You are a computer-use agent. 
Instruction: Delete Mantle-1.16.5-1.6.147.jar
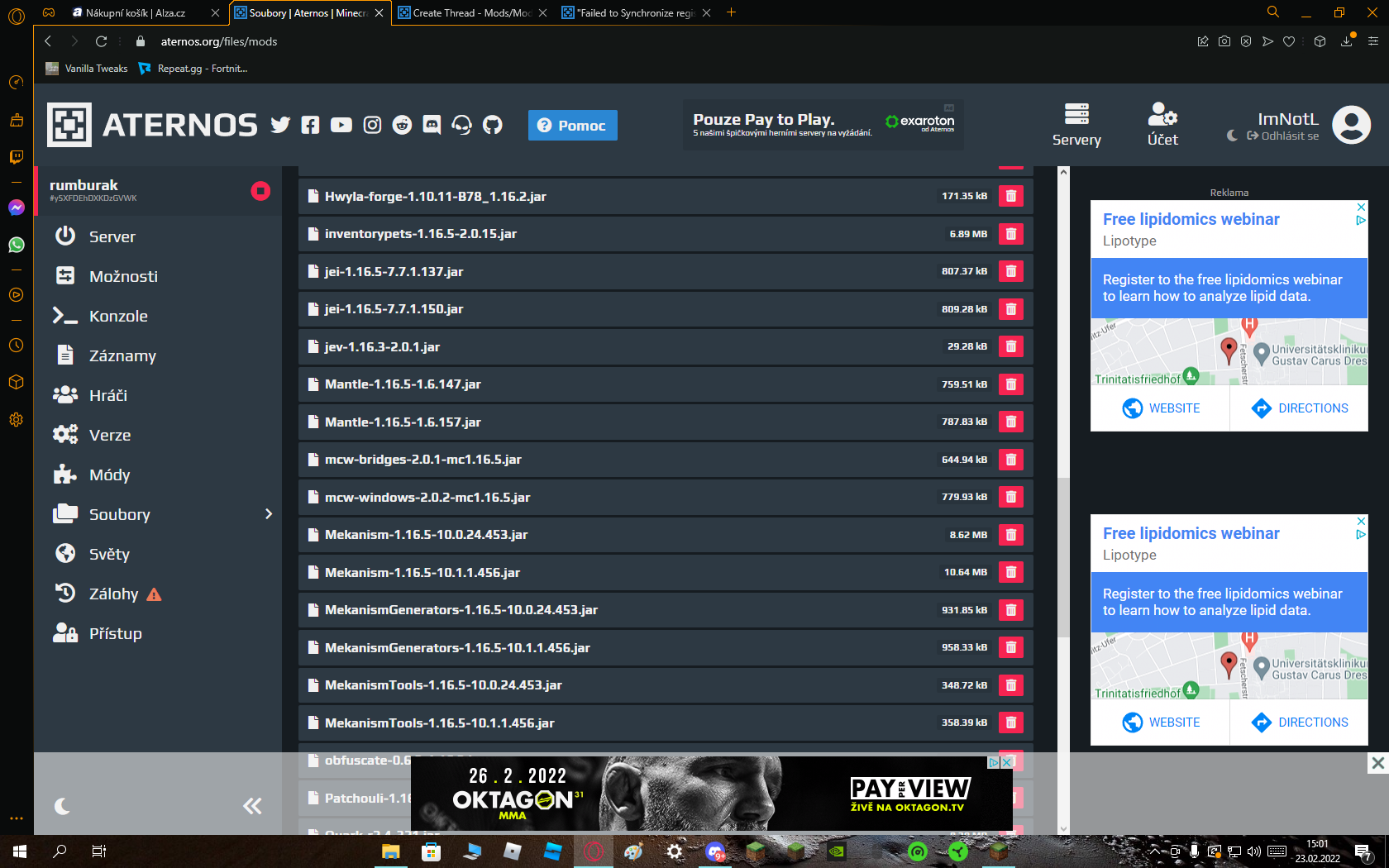[x=1010, y=384]
